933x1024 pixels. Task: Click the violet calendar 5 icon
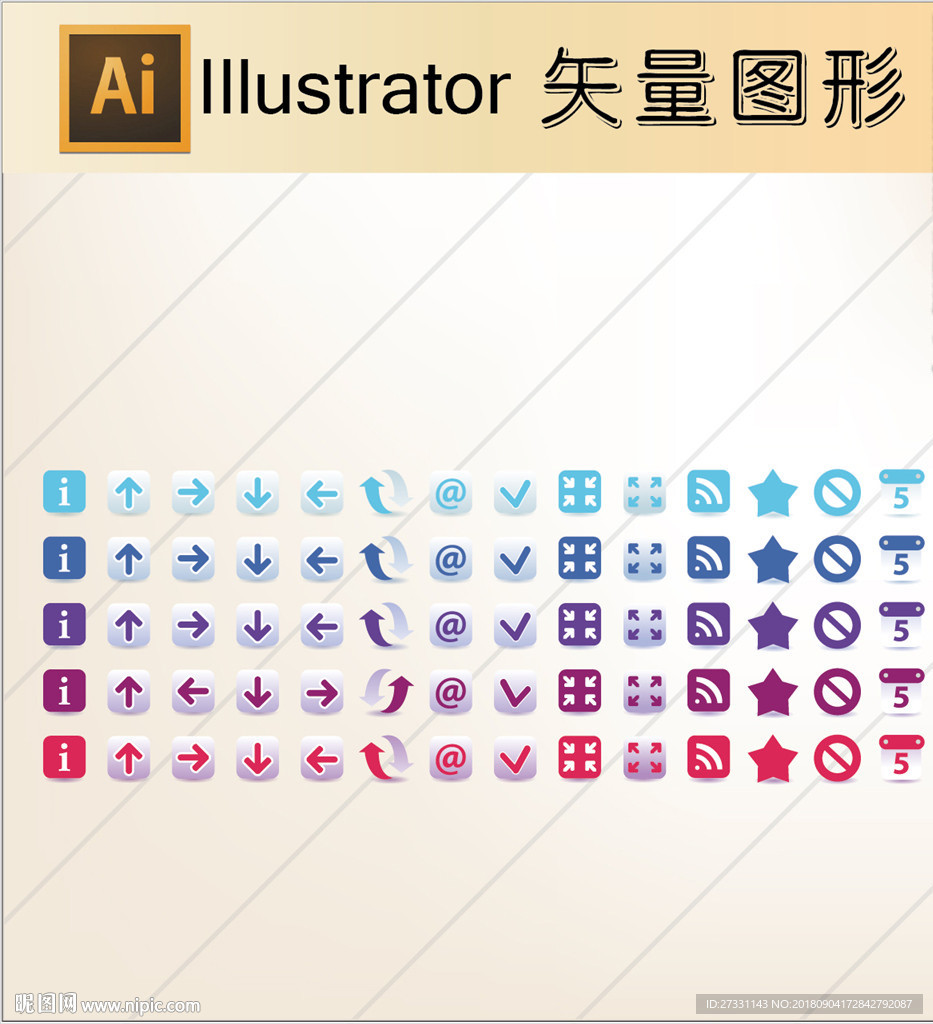(902, 625)
